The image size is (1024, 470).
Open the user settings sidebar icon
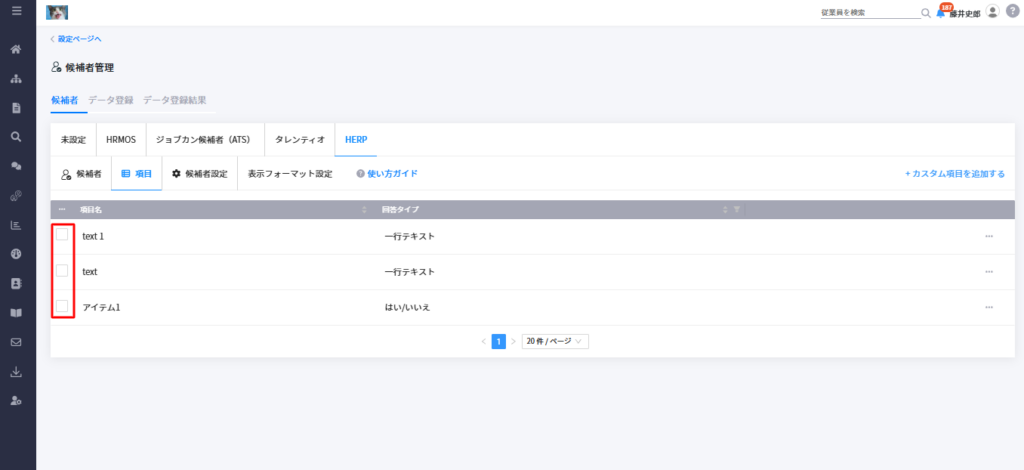pyautogui.click(x=16, y=401)
